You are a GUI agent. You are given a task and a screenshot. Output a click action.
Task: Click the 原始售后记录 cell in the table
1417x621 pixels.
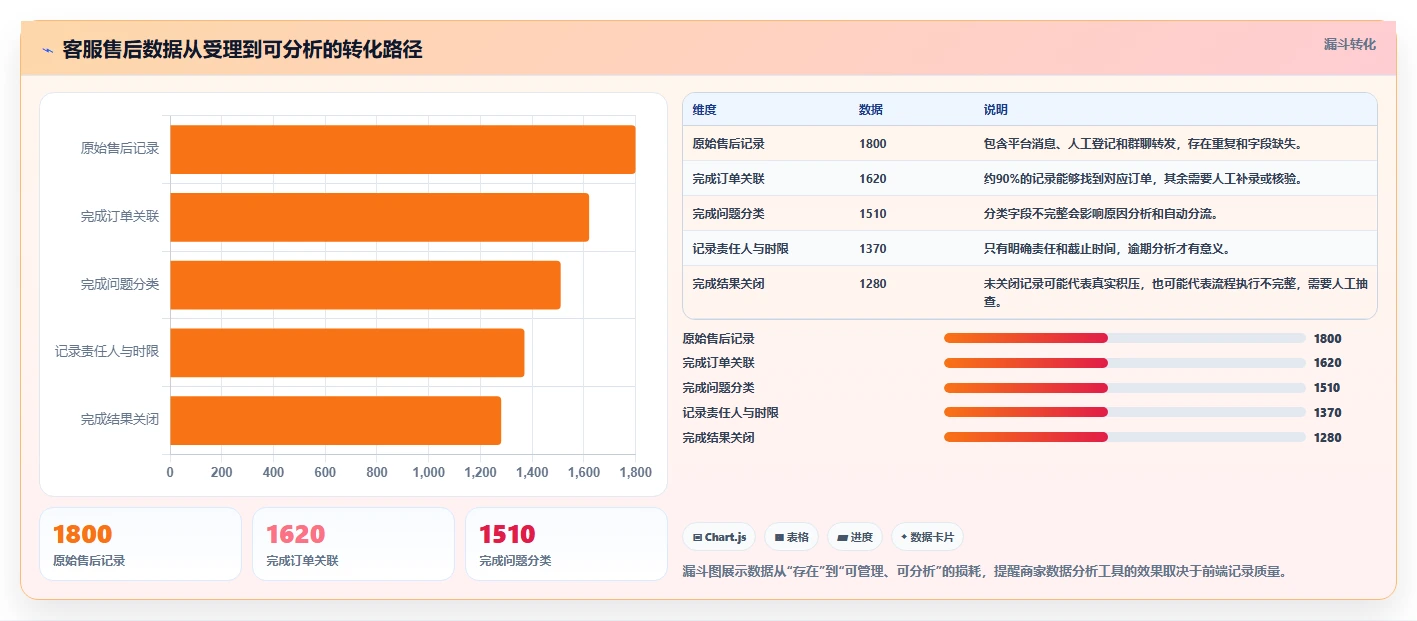coord(728,144)
